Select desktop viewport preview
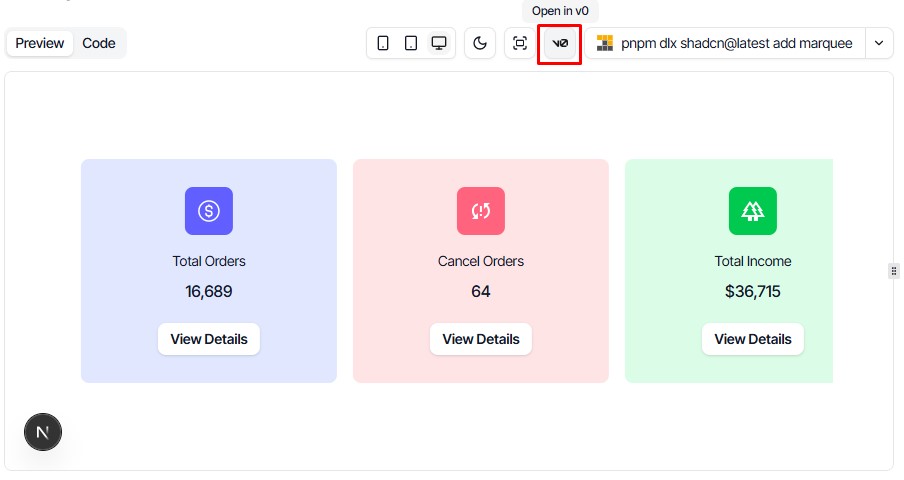Viewport: 904px width, 480px height. click(439, 43)
